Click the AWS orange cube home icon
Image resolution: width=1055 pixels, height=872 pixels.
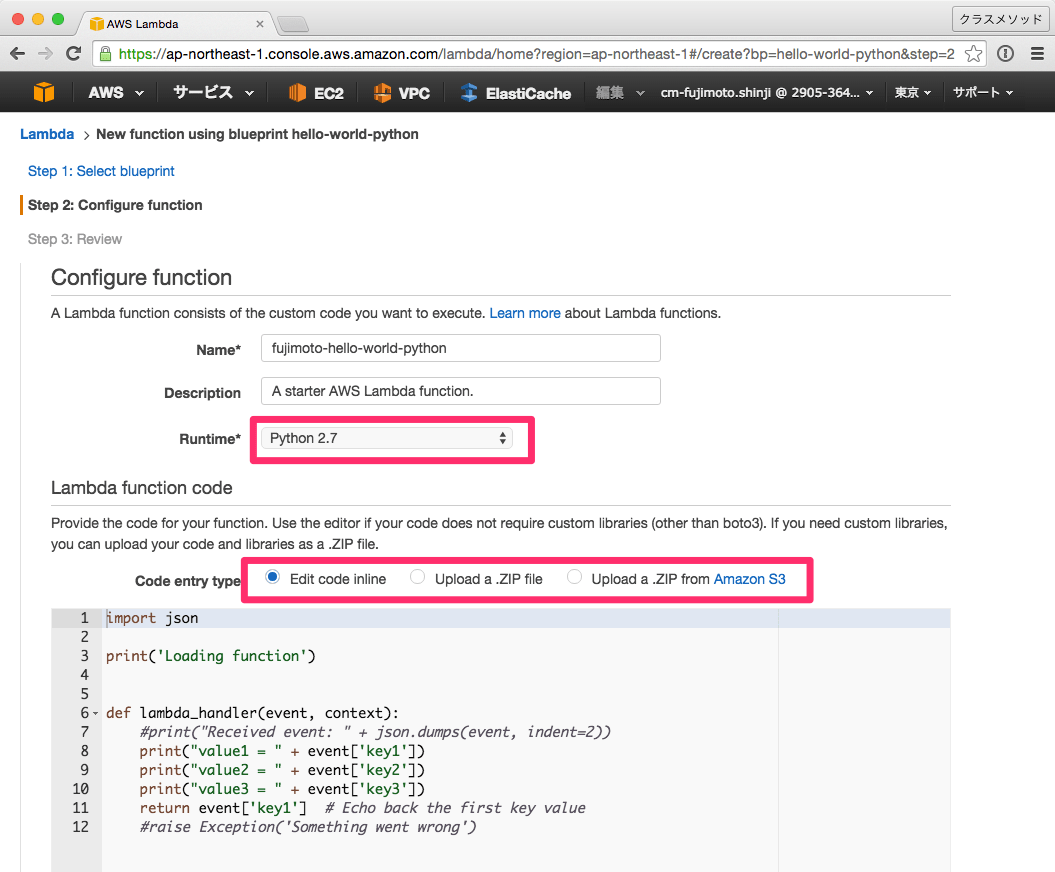(x=43, y=92)
